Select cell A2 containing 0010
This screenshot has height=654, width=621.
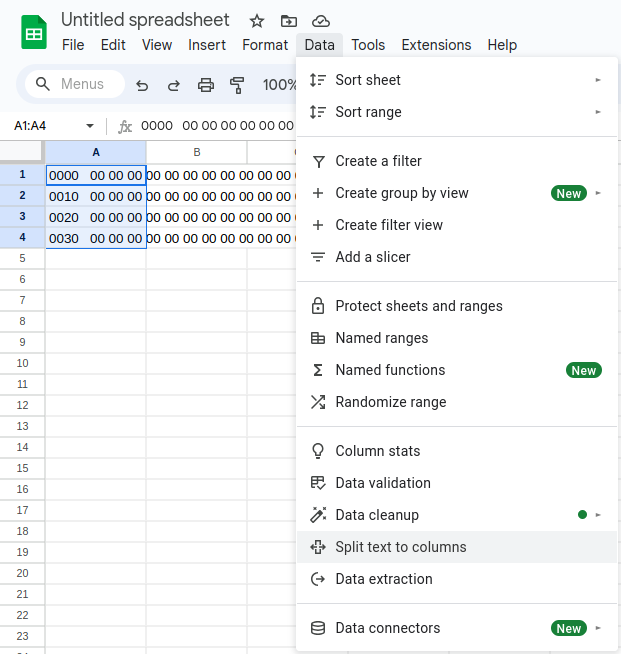click(x=96, y=196)
